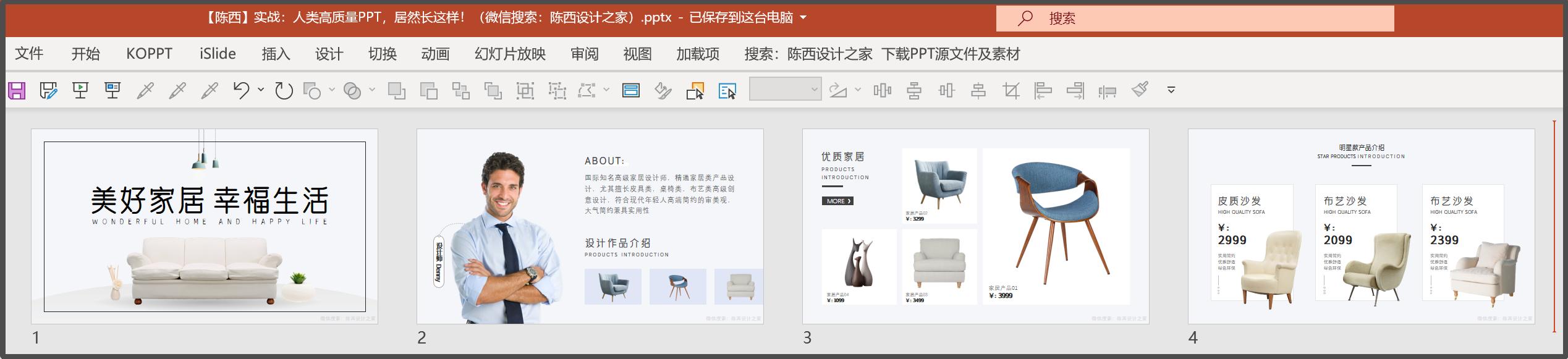Open the Shapes insert icon
This screenshot has width=1568, height=359.
pos(312,91)
